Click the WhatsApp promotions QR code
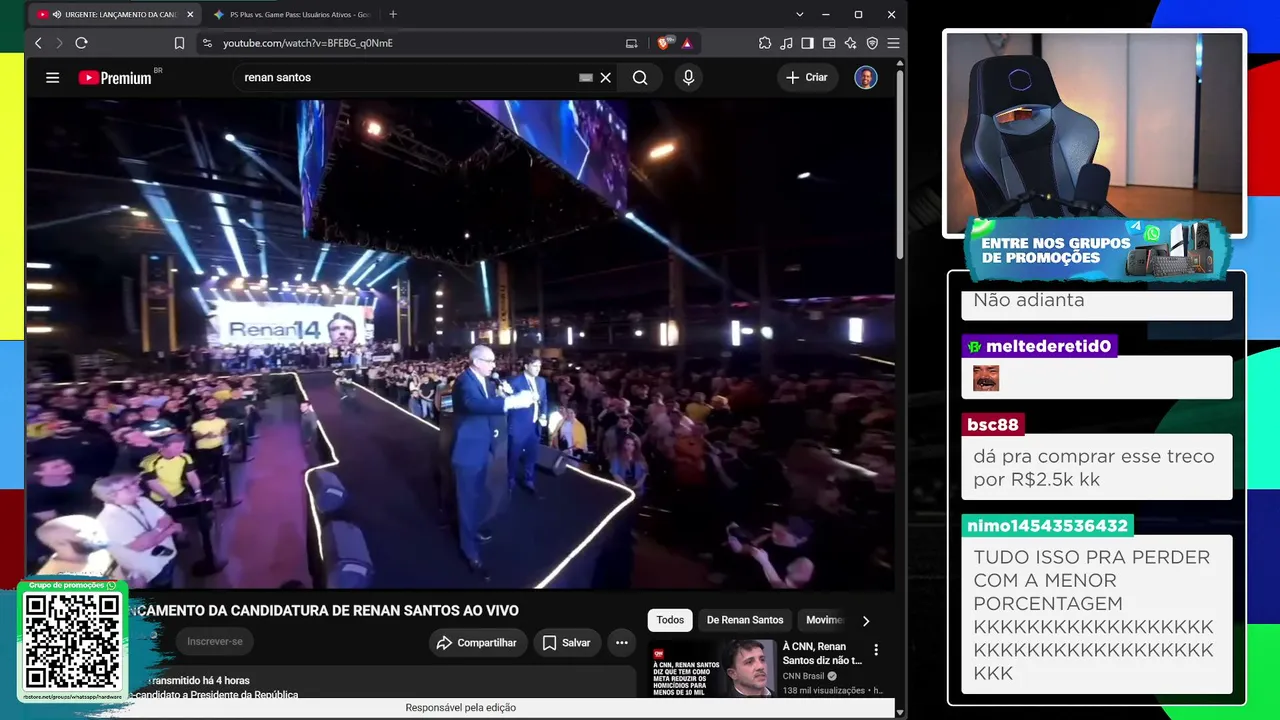Screen dimensions: 1280x720 [72, 642]
